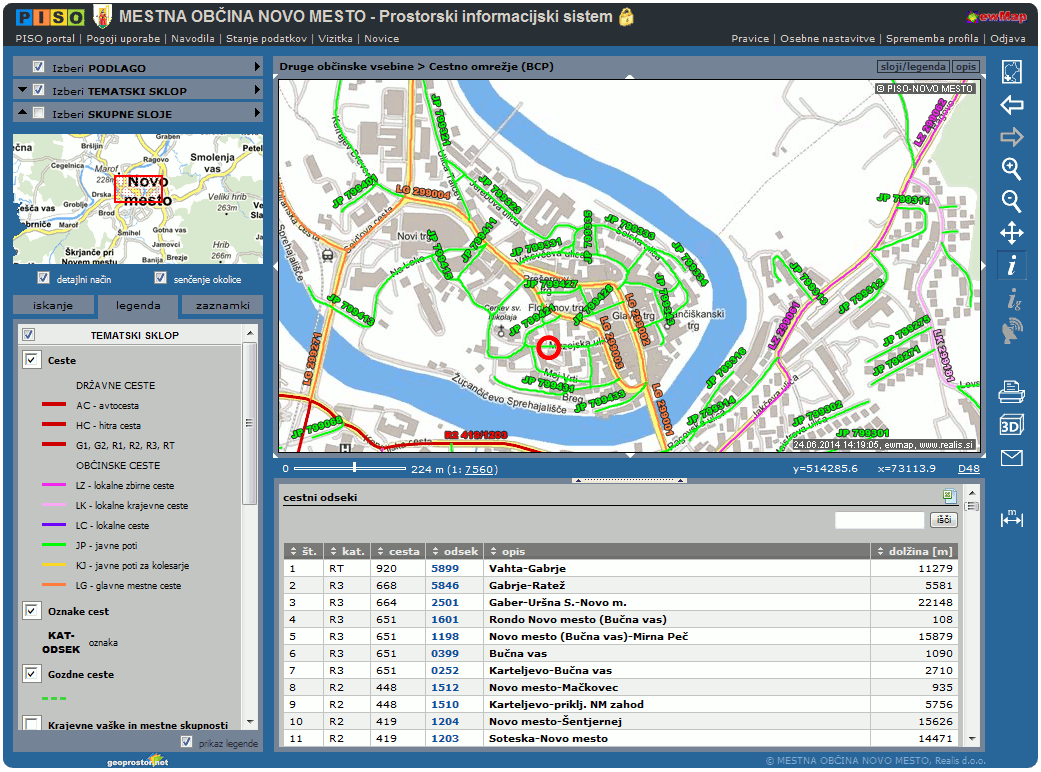Image resolution: width=1041 pixels, height=772 pixels.
Task: Uncheck the Ceste layer checkbox
Action: click(x=32, y=360)
